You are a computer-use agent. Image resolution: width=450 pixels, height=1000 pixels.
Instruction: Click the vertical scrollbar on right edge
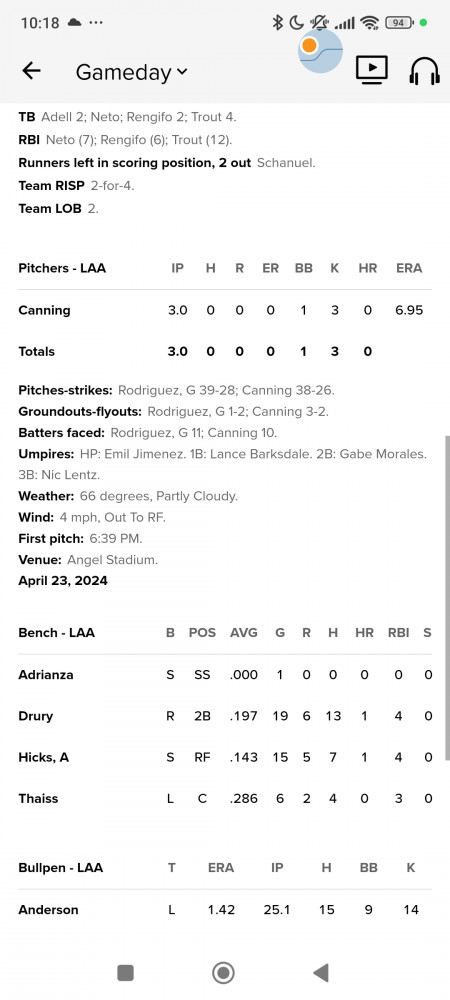click(x=447, y=598)
